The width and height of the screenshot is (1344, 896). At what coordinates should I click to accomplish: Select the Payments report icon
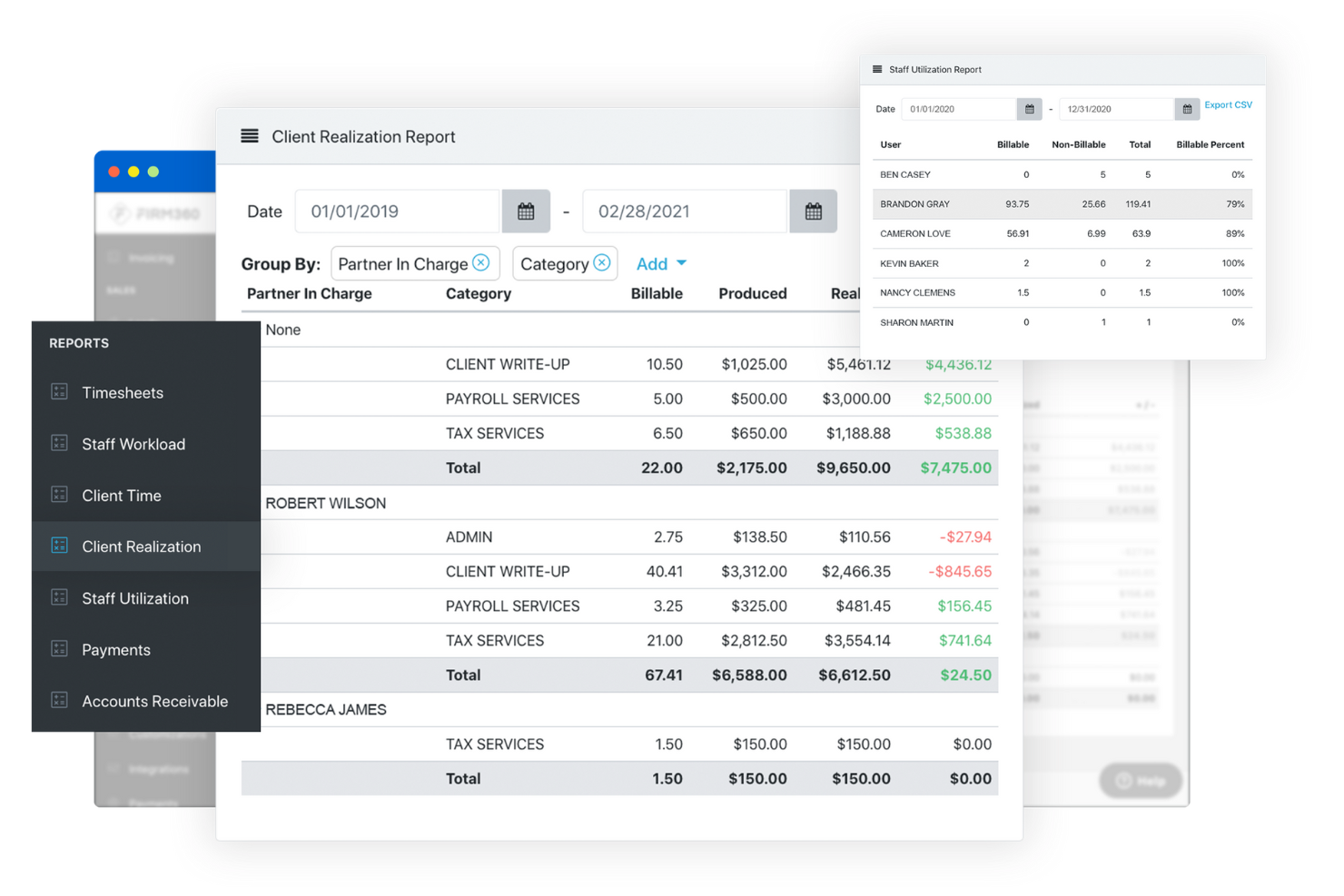click(59, 649)
